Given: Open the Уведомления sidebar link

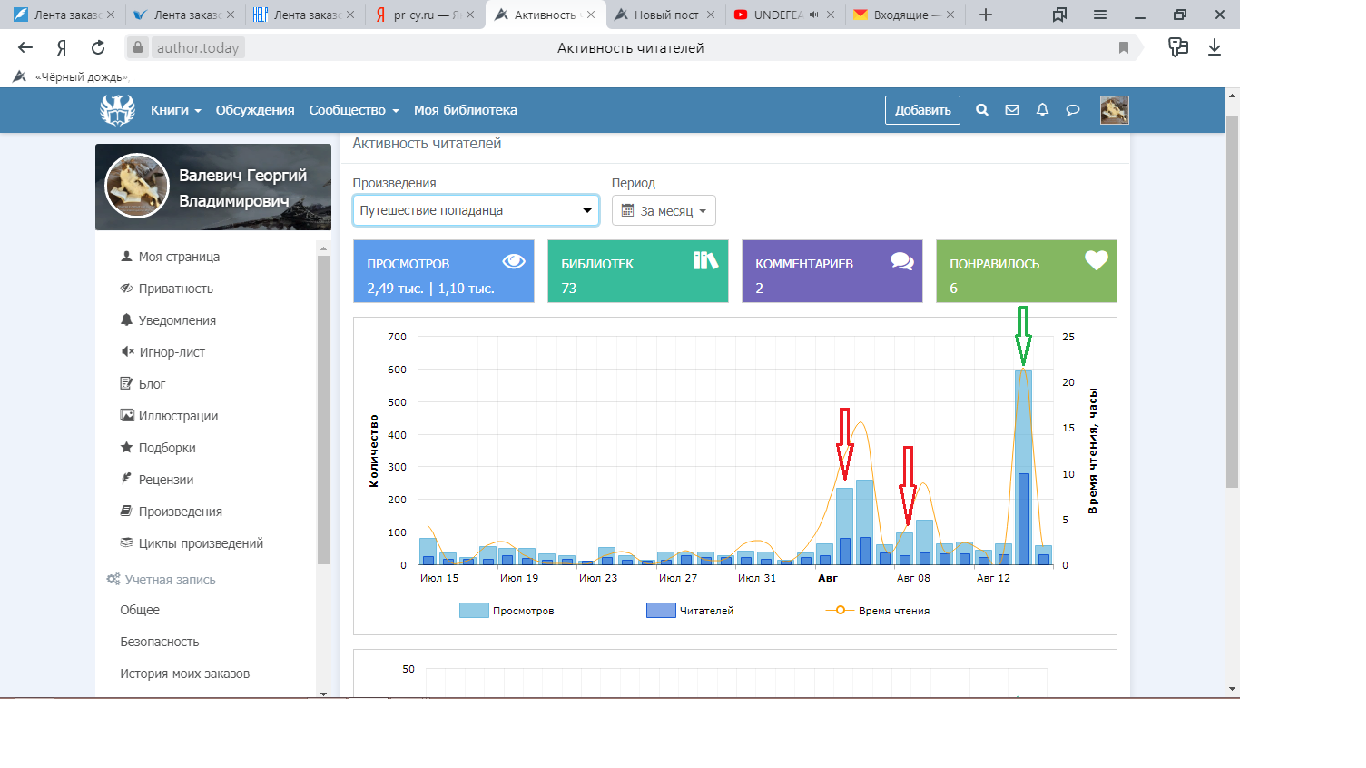Looking at the screenshot, I should [177, 321].
